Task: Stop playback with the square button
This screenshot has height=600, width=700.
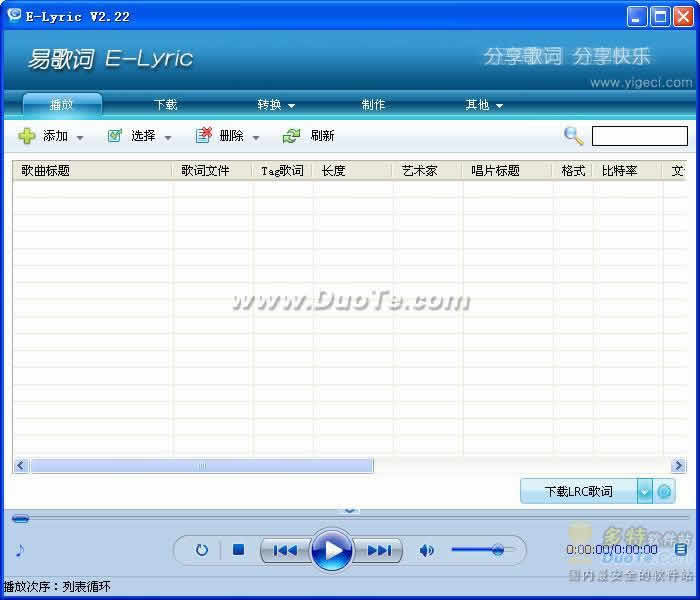Action: point(238,550)
